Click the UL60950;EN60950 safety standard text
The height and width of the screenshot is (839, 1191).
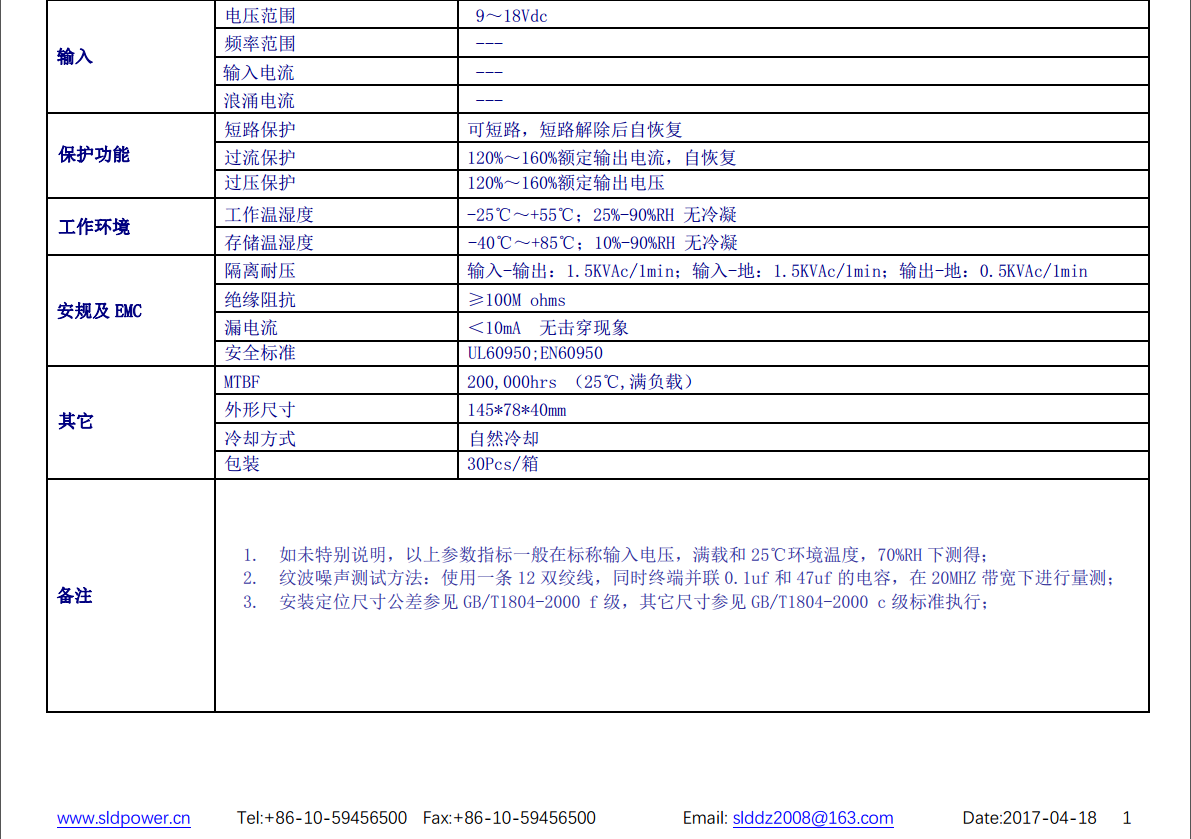click(535, 353)
